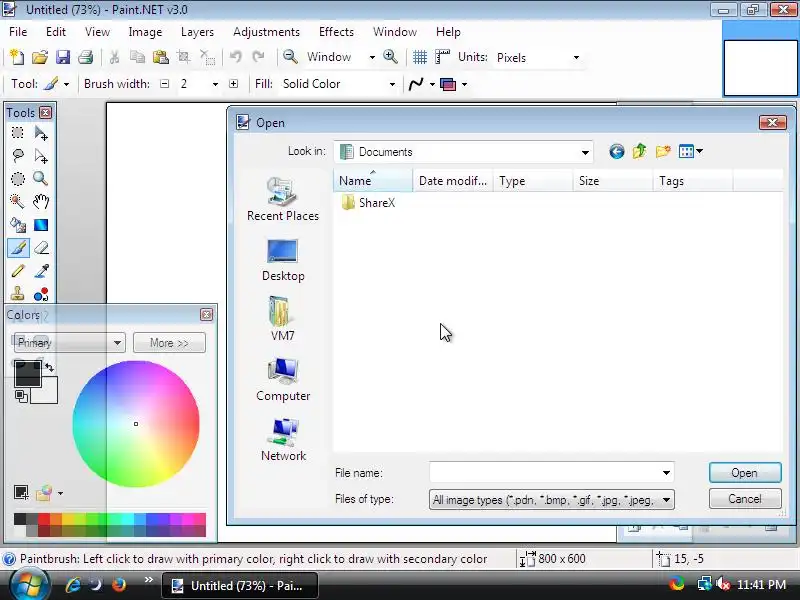The height and width of the screenshot is (600, 800).
Task: Select the Ellipse Select tool
Action: 18,179
